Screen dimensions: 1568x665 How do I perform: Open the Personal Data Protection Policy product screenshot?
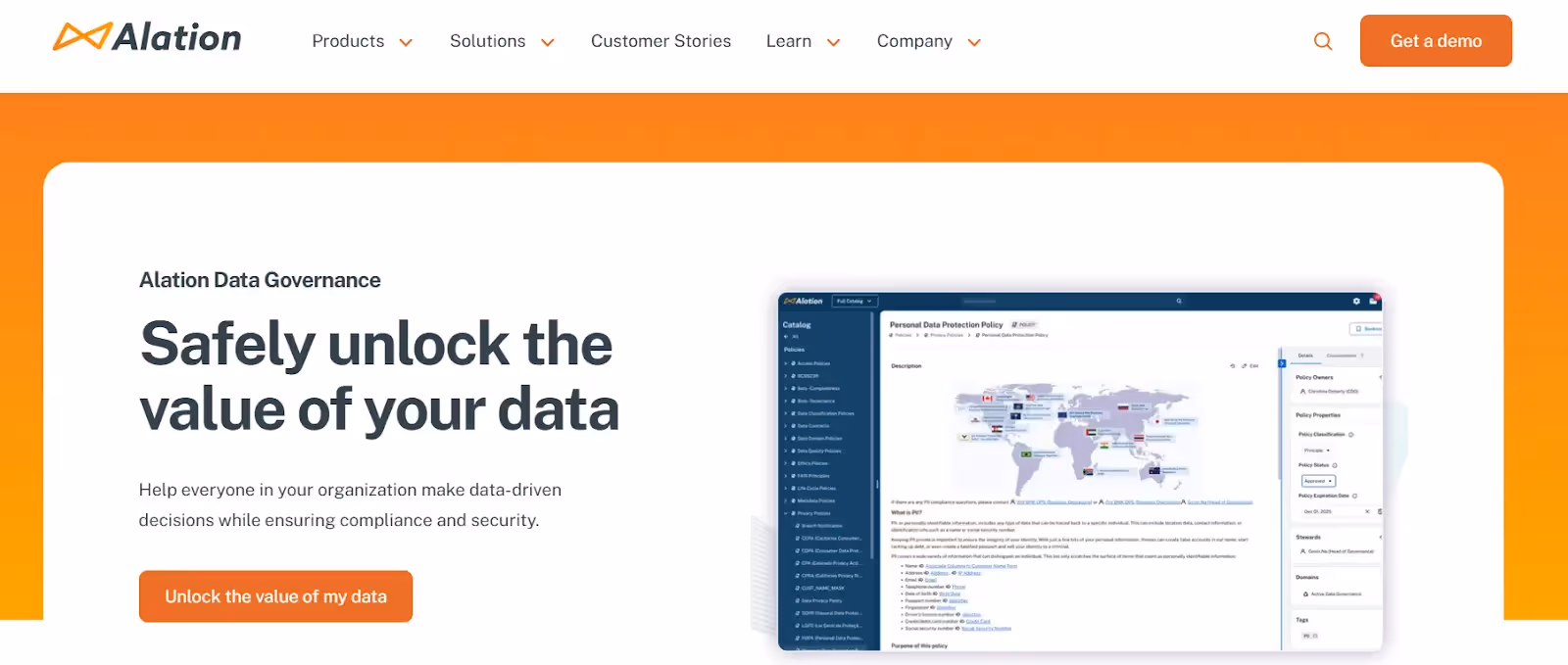(x=1080, y=471)
